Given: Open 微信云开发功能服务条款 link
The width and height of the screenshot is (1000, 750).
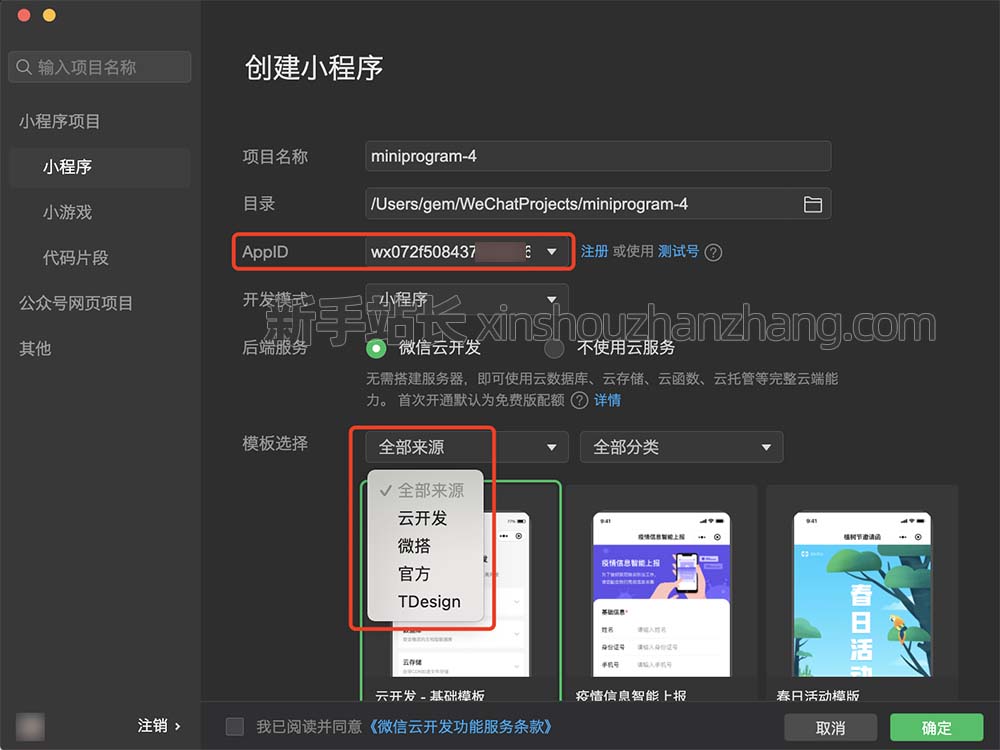Looking at the screenshot, I should (460, 726).
